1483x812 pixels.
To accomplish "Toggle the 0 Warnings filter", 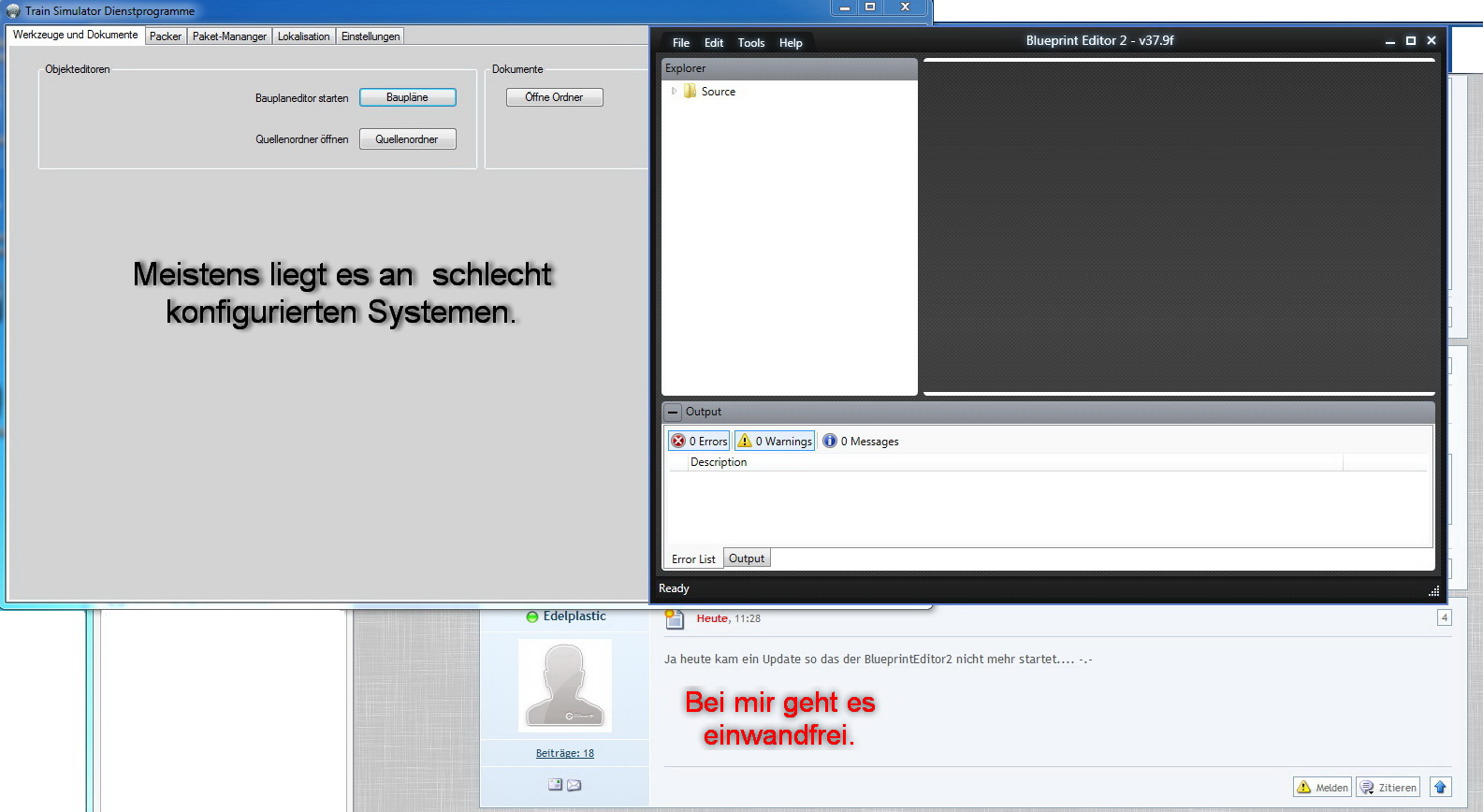I will point(775,441).
